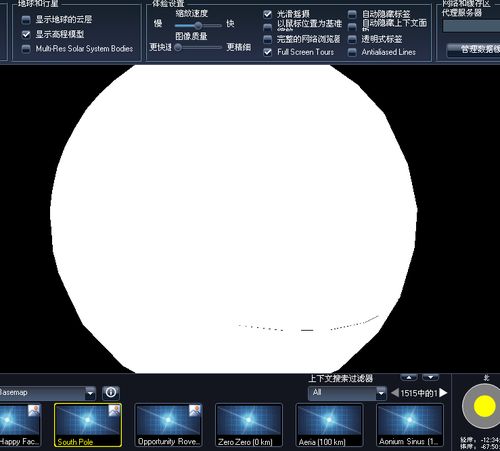
Task: Select the Zero Zero (0 km) thumbnail
Action: pyautogui.click(x=249, y=425)
